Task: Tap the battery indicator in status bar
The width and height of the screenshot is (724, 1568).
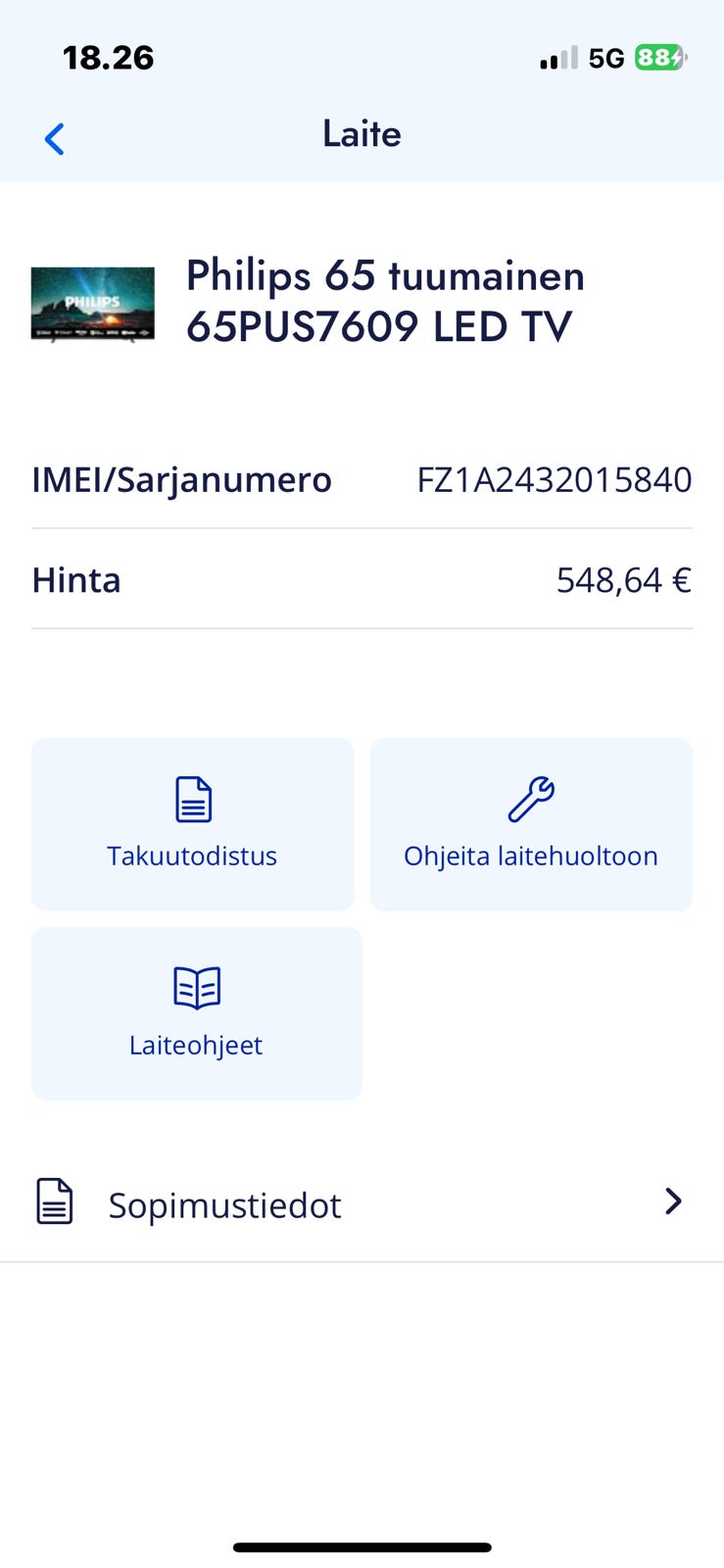Action: (x=660, y=59)
